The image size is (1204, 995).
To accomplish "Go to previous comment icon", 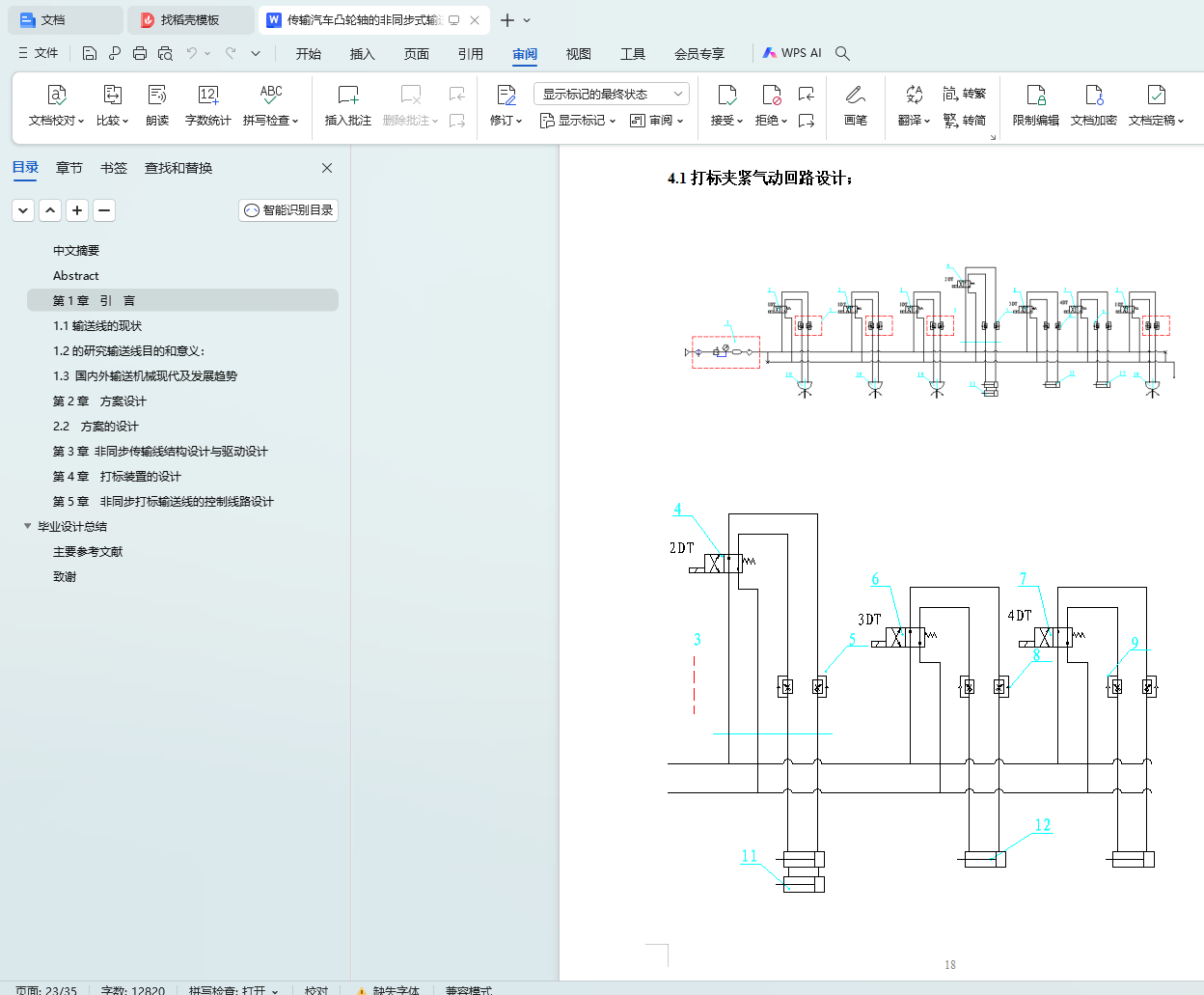I will [457, 94].
